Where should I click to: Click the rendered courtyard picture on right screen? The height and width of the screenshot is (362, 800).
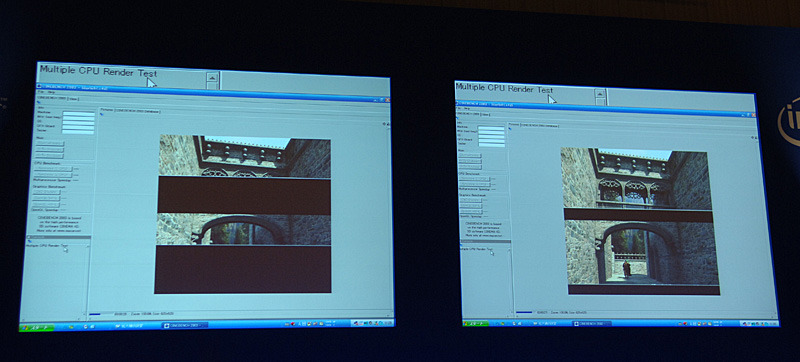point(640,221)
